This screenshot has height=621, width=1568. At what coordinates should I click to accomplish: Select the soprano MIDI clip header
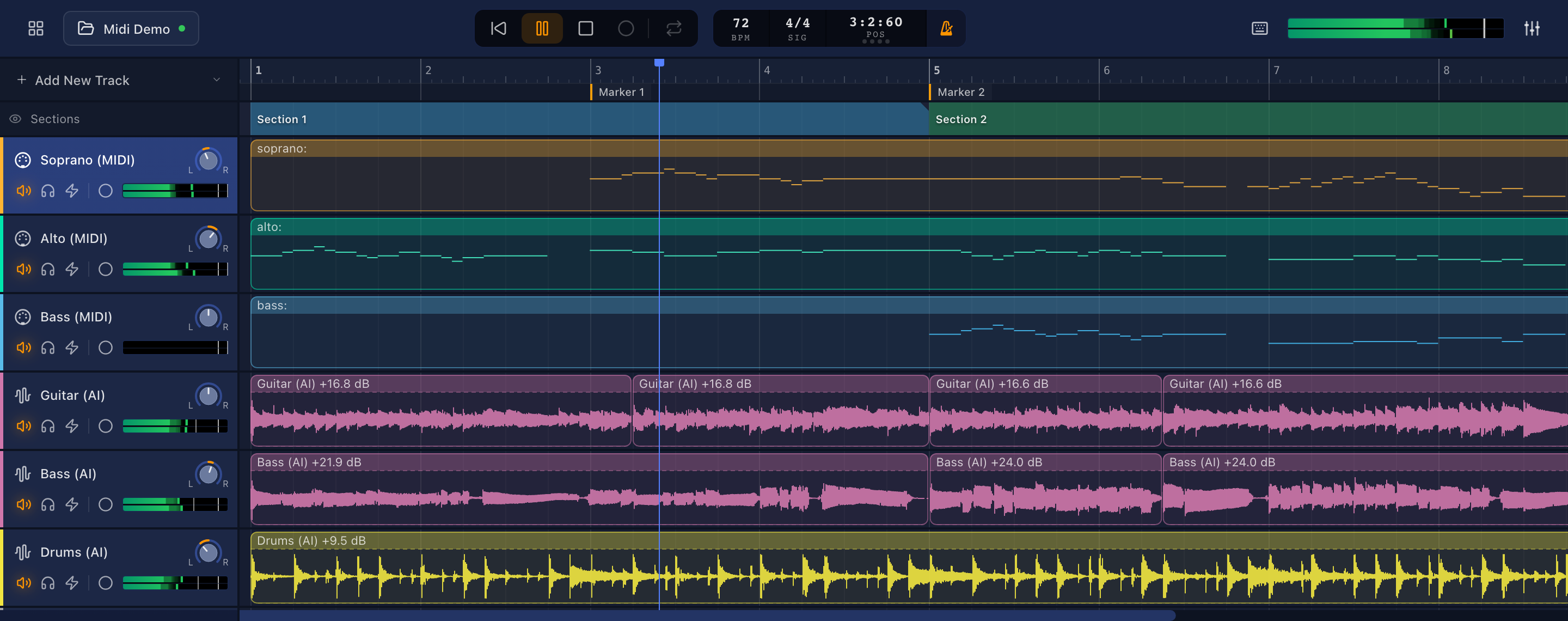tap(909, 149)
